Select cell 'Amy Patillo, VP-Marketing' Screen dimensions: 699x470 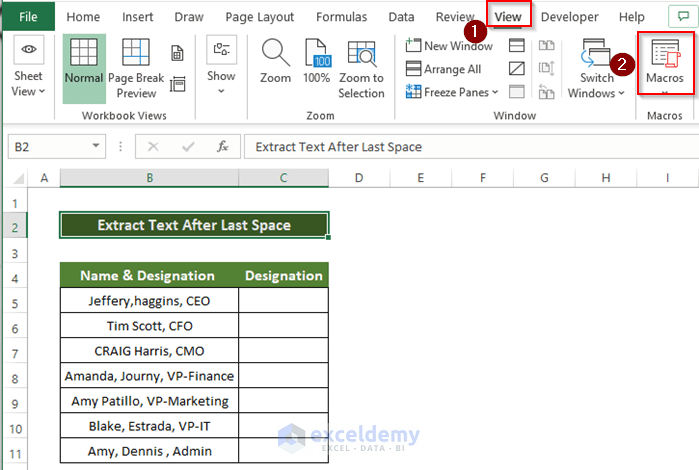click(x=149, y=400)
